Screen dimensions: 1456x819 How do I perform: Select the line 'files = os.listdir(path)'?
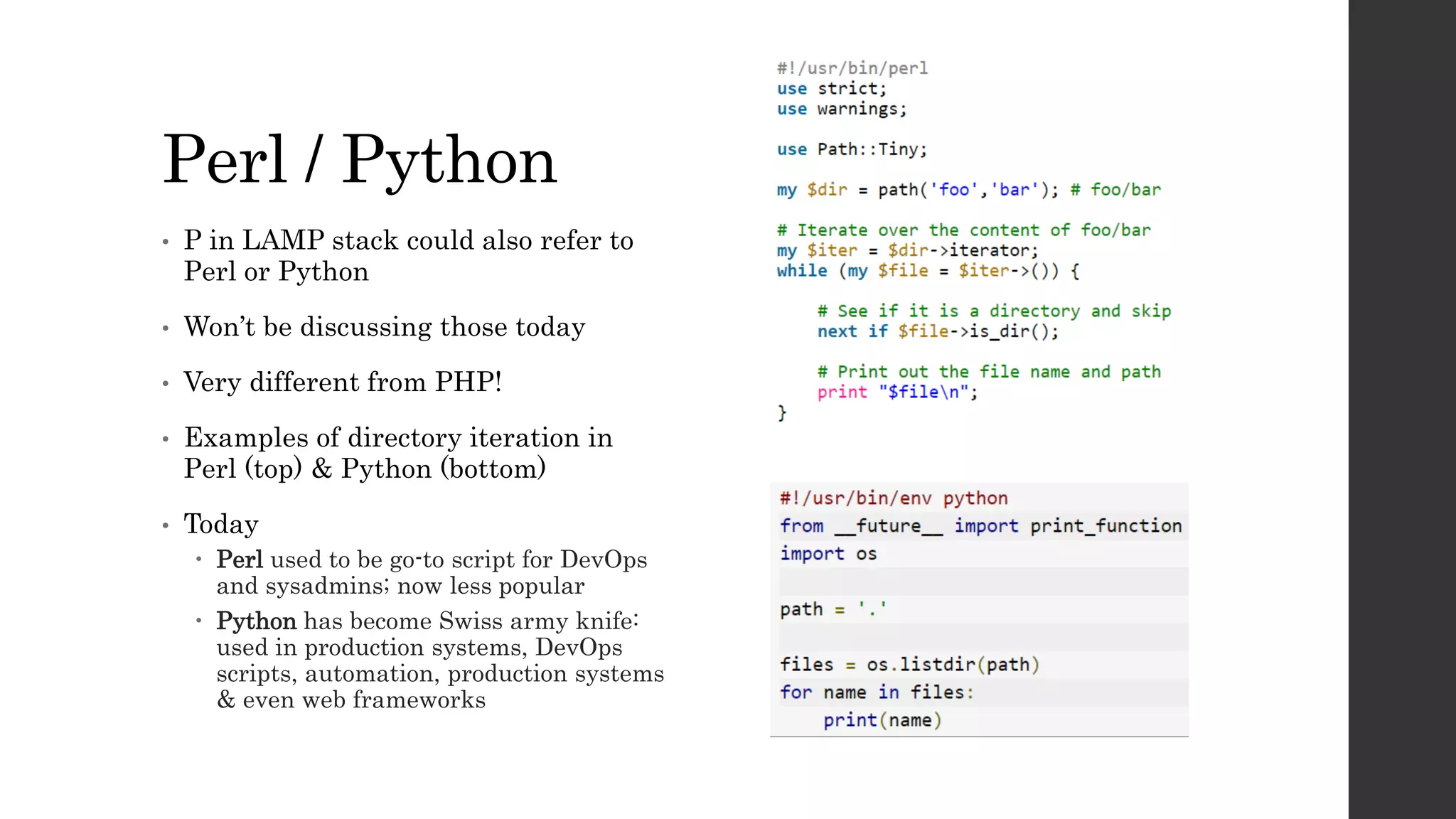[909, 665]
